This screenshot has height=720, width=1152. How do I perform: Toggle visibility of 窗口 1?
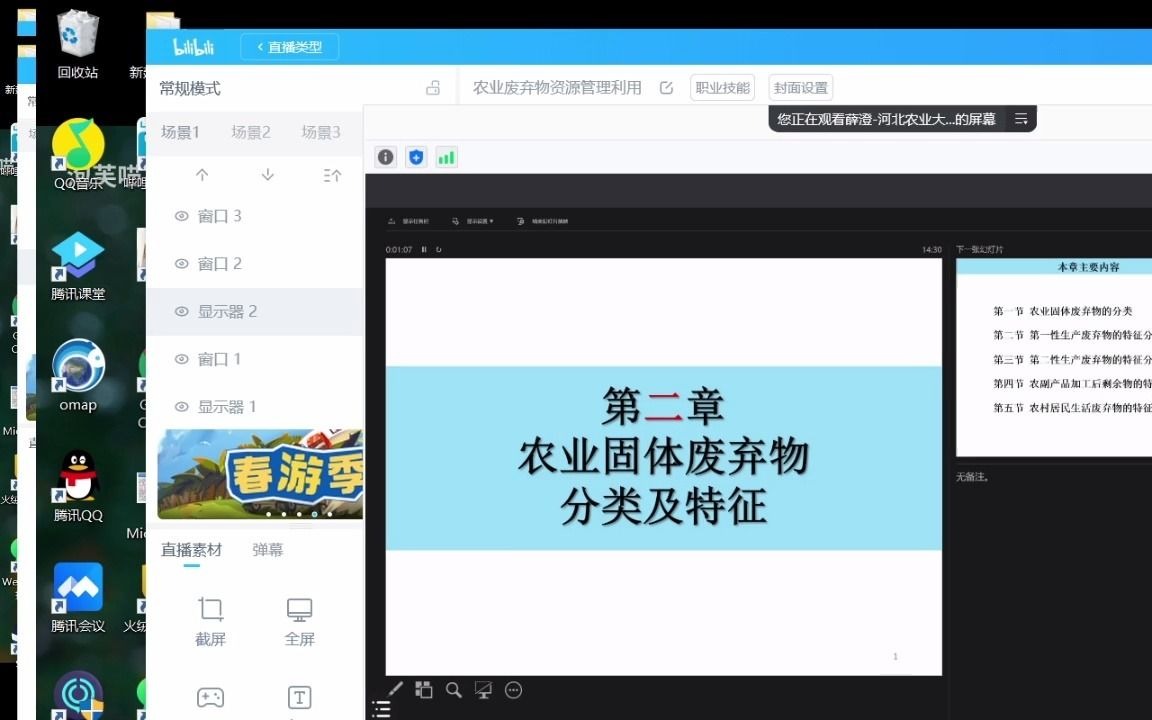click(x=181, y=359)
